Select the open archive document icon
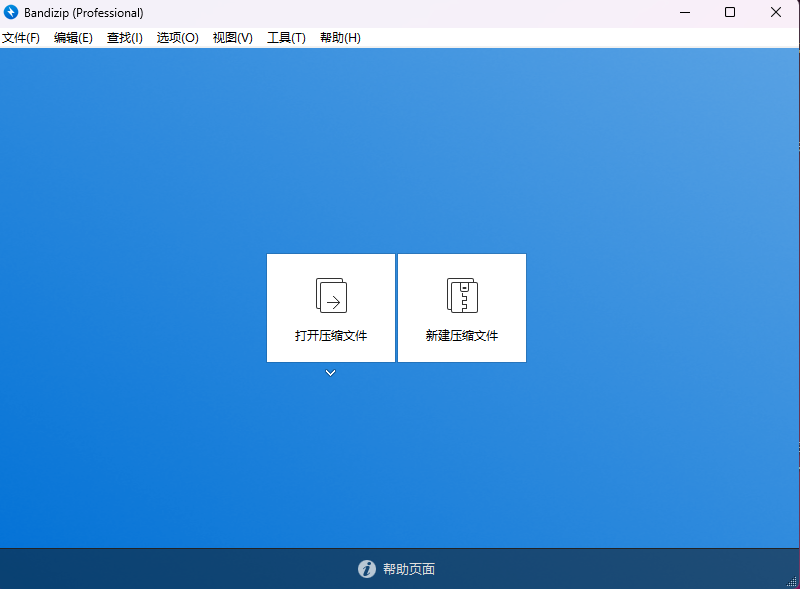This screenshot has width=800, height=589. tap(330, 293)
